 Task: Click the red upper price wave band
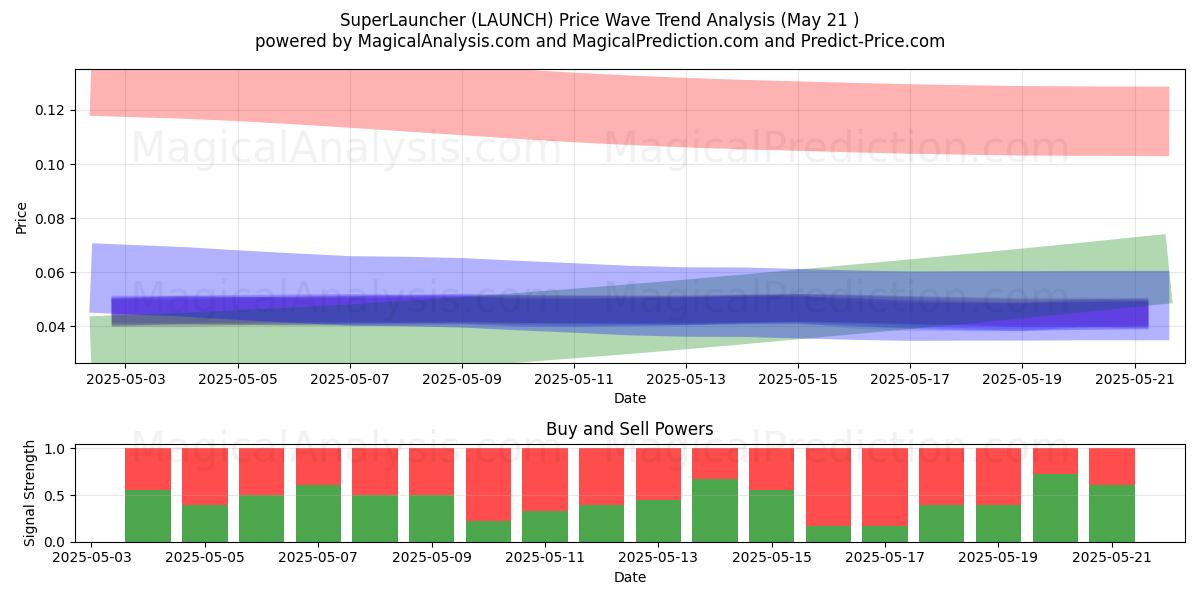pos(630,115)
